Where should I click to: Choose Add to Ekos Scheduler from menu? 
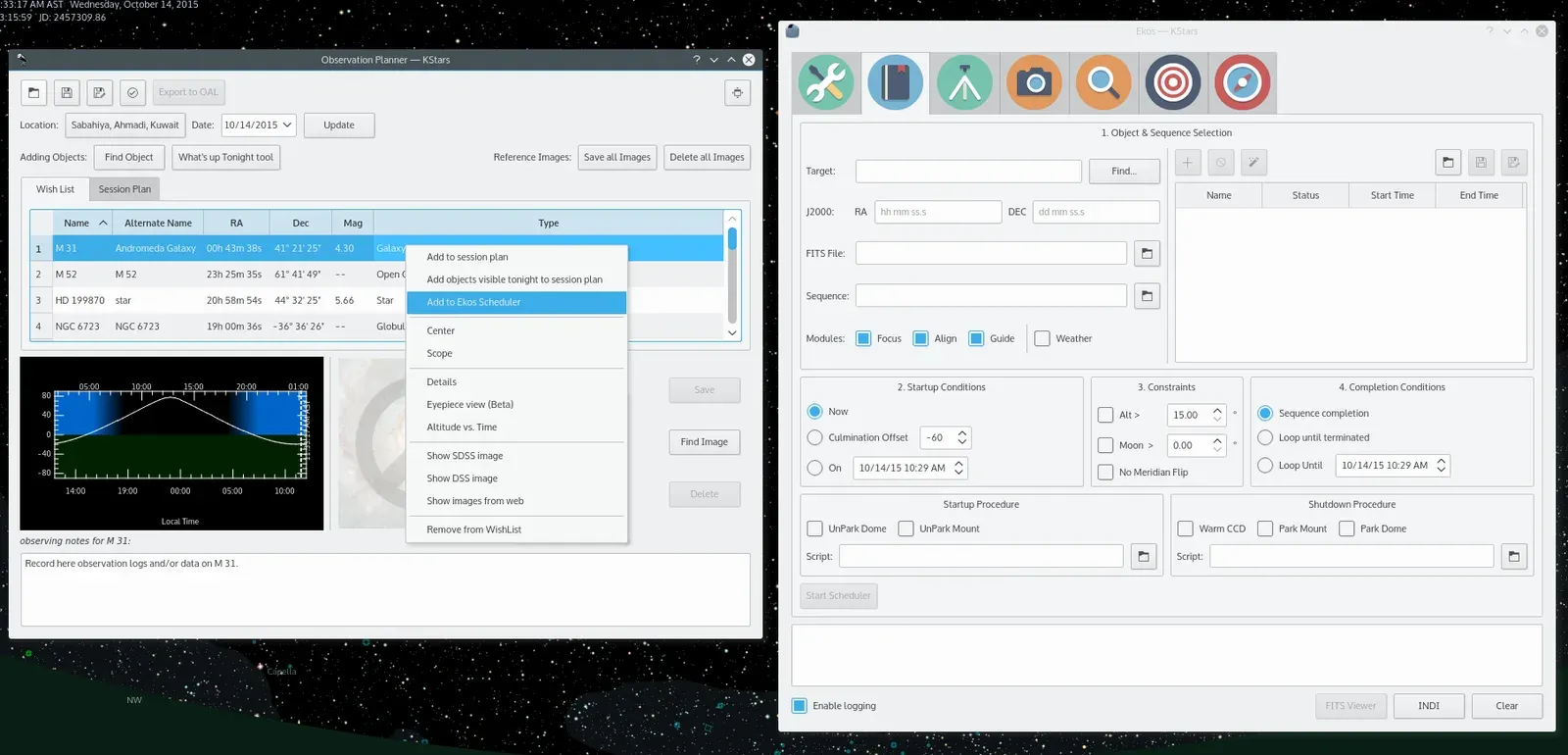(x=516, y=302)
